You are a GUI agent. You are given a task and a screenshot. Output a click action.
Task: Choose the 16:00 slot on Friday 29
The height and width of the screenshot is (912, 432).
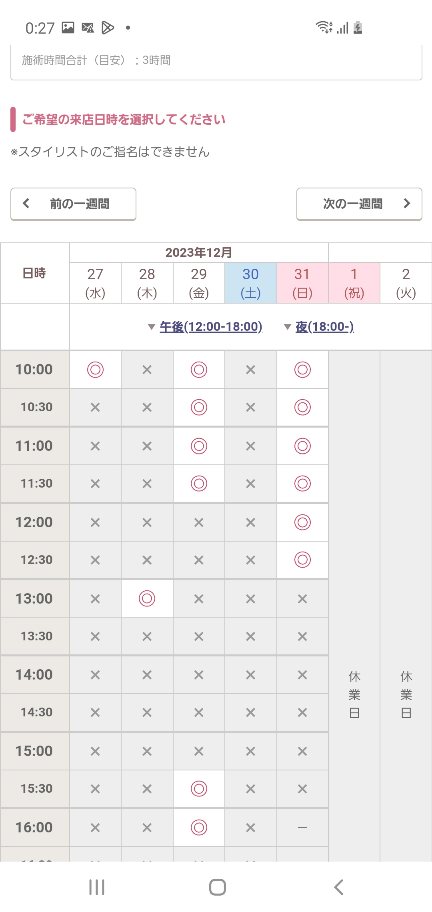coord(199,827)
